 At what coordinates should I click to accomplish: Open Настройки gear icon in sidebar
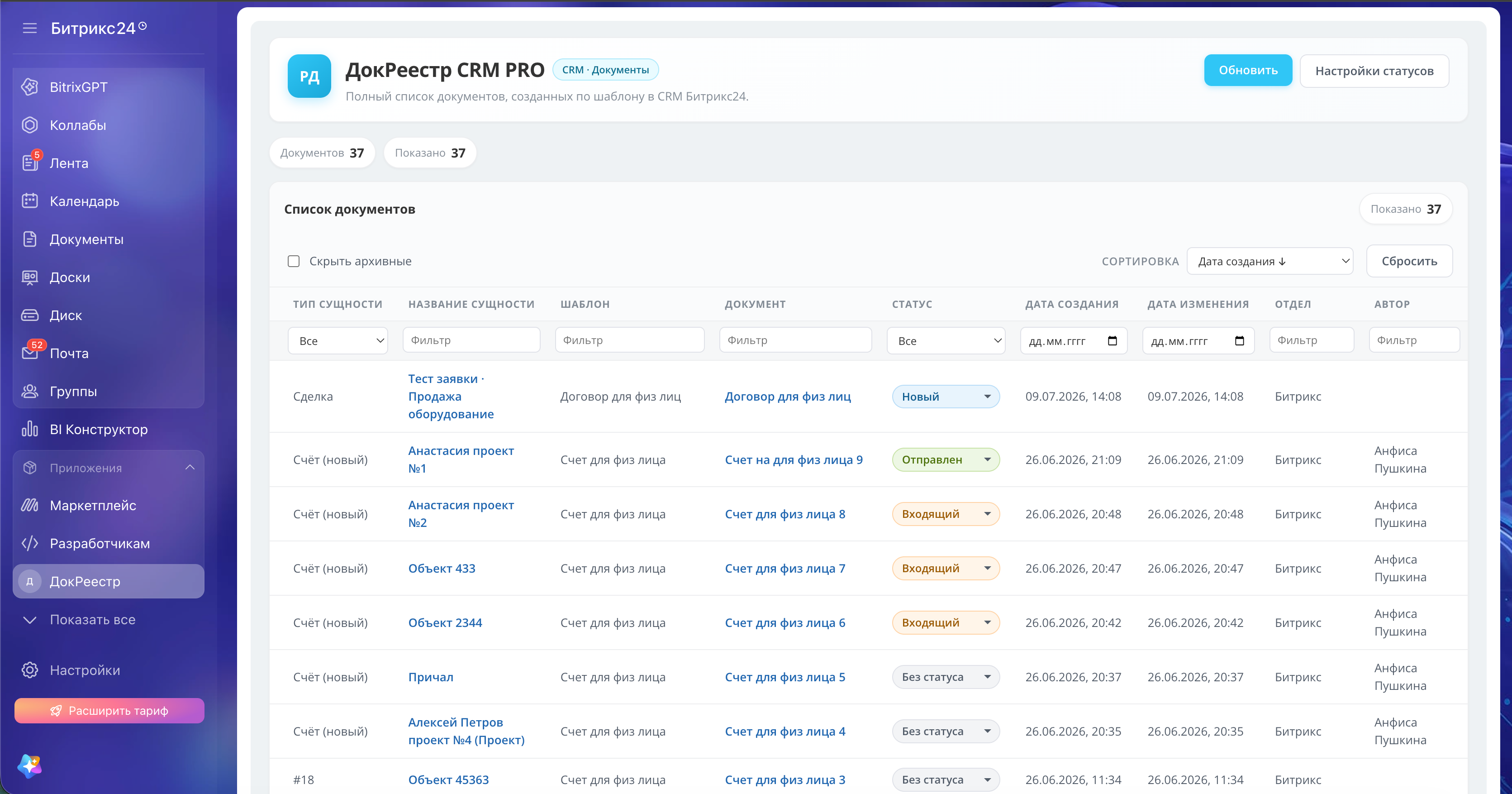tap(30, 670)
